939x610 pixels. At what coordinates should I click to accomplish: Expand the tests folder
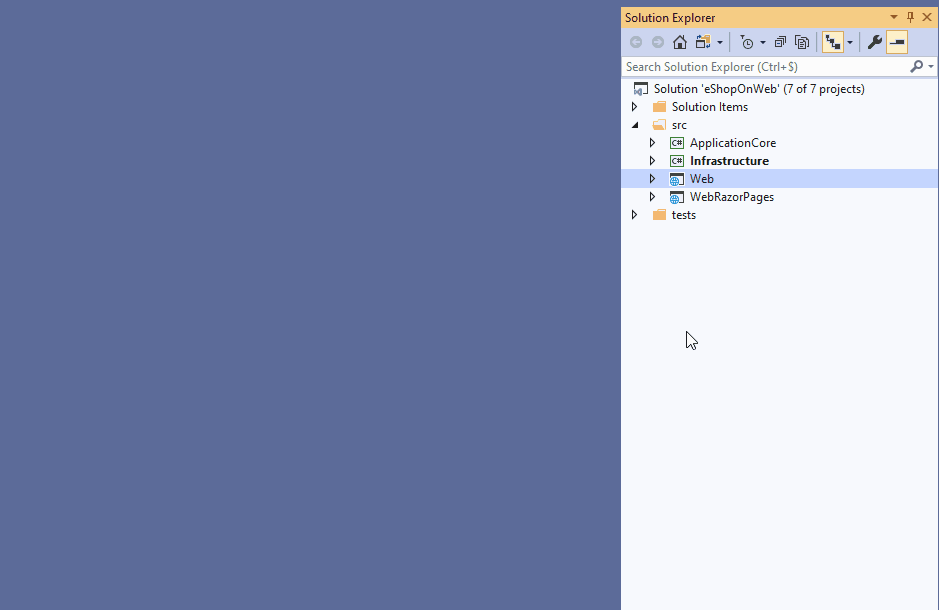pyautogui.click(x=635, y=215)
